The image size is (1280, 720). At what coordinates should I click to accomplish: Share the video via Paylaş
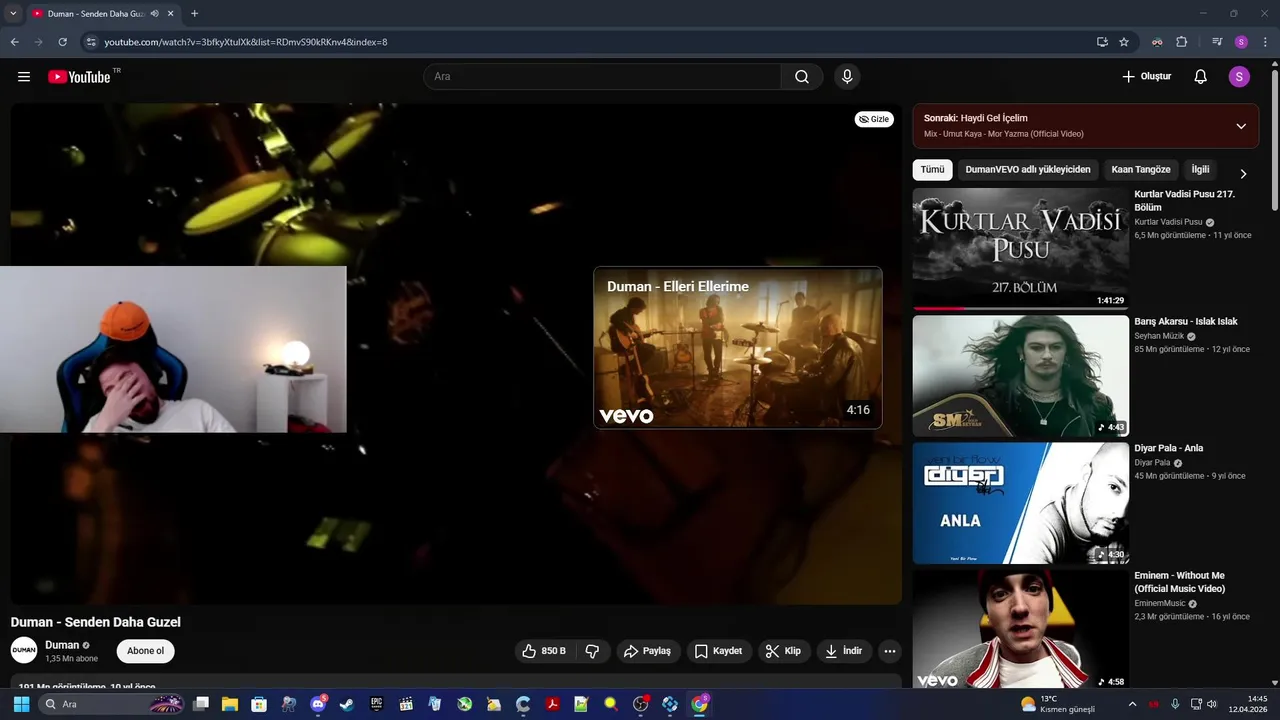(648, 651)
